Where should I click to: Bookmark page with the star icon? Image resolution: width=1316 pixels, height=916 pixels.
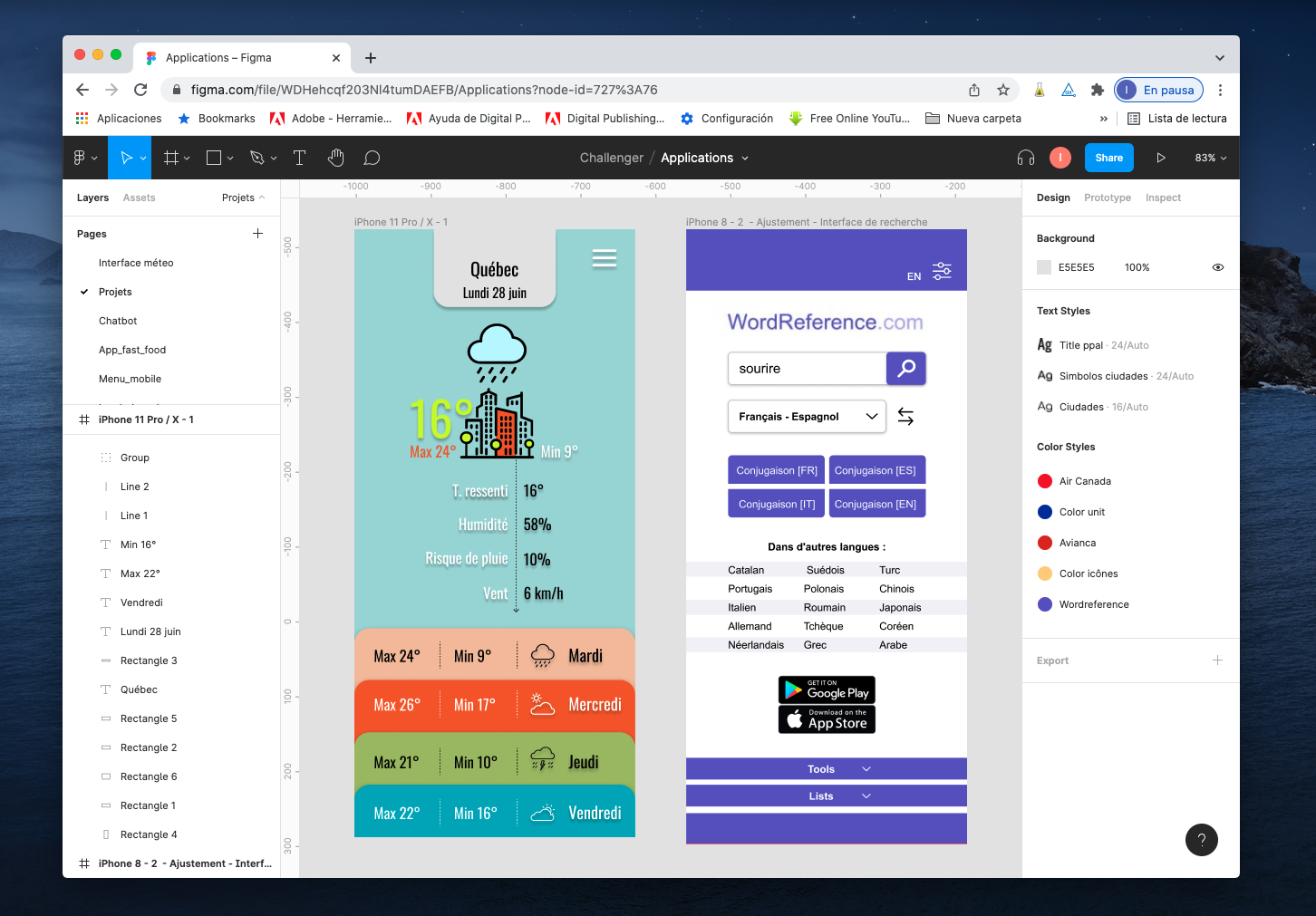click(1003, 90)
